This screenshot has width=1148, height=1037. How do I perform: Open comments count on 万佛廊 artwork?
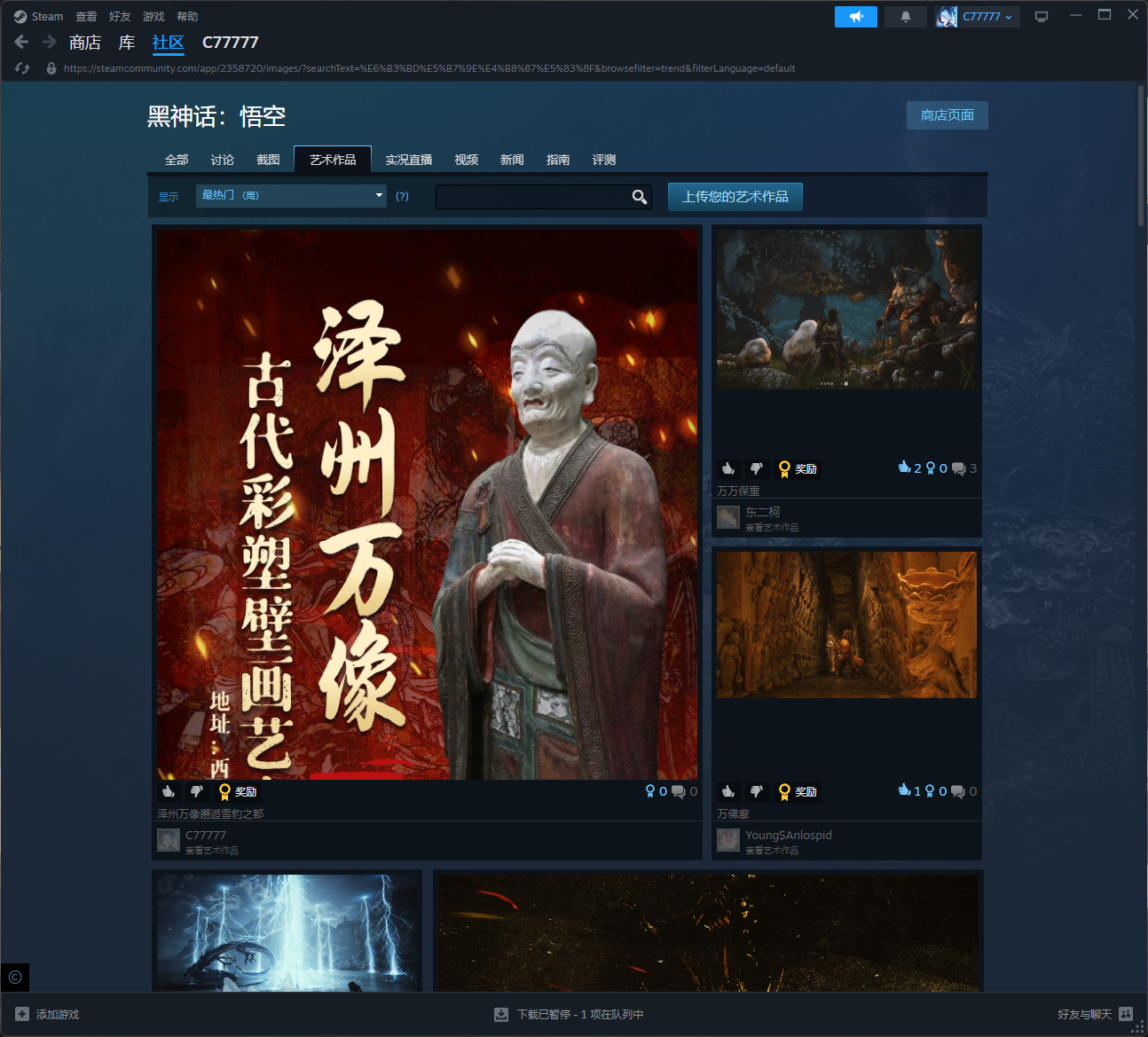964,791
